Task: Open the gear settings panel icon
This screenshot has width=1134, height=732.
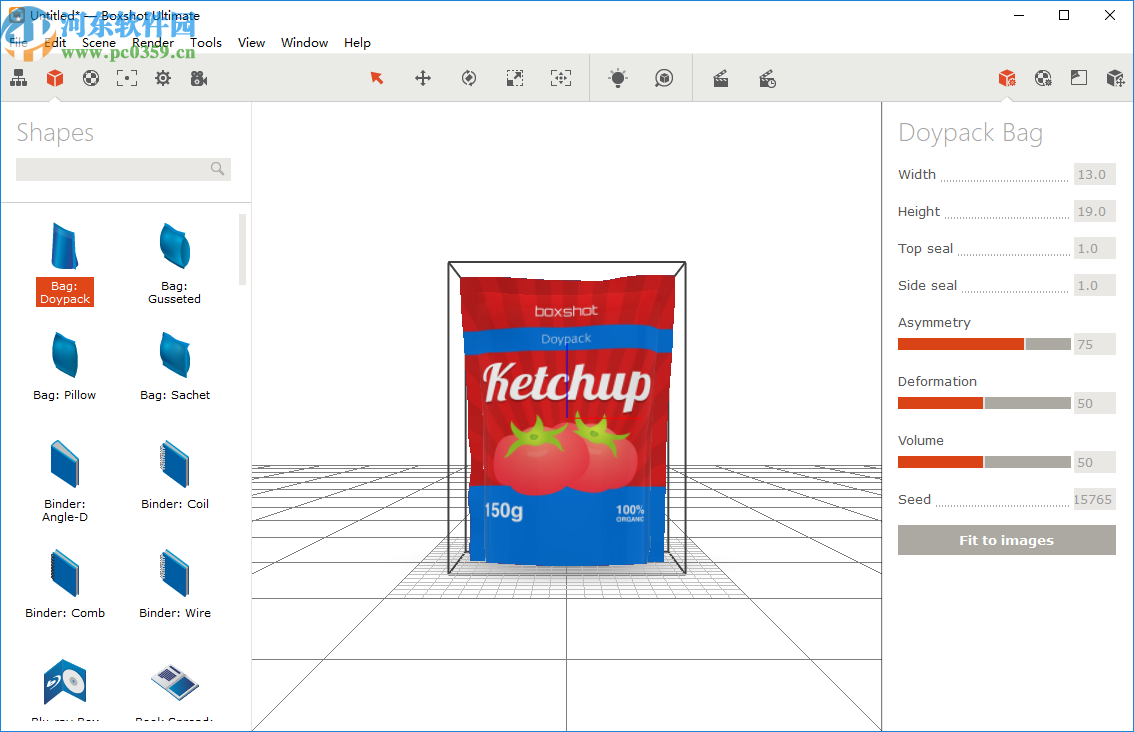Action: tap(163, 78)
